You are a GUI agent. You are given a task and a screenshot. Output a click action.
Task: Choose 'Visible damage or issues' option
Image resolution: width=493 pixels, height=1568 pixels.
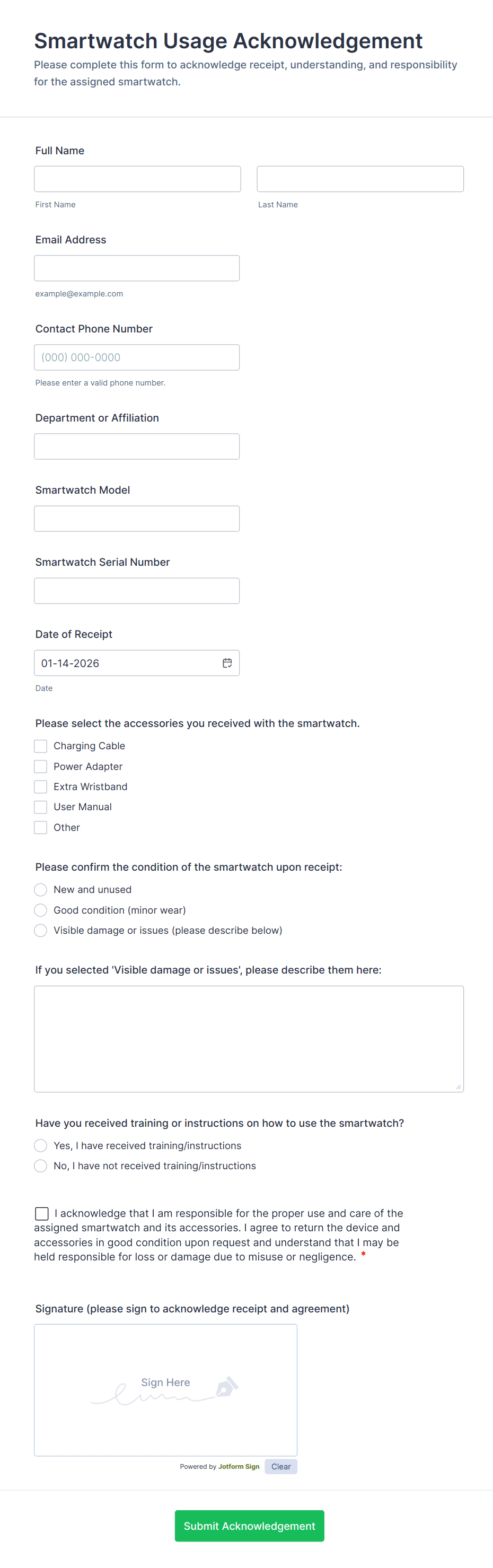[x=40, y=930]
